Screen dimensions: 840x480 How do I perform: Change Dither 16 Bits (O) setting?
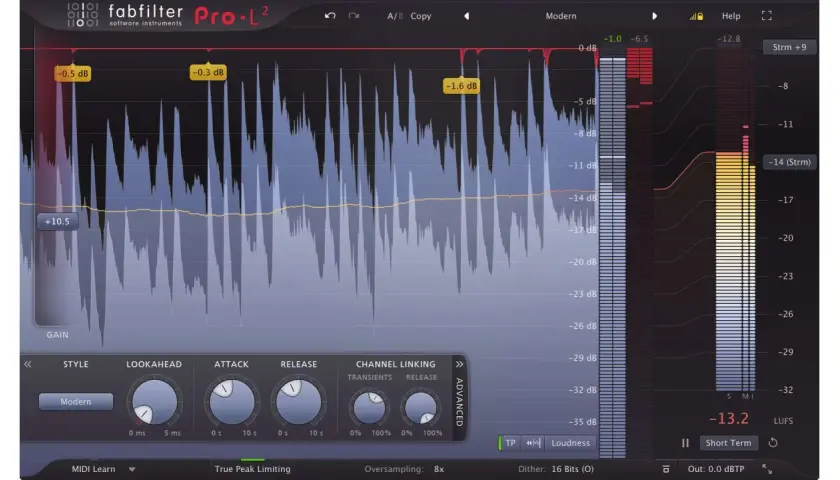pyautogui.click(x=572, y=469)
